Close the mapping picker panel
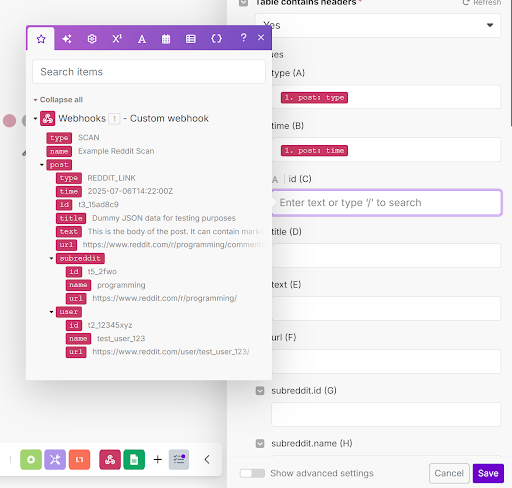Image resolution: width=512 pixels, height=488 pixels. tap(261, 37)
